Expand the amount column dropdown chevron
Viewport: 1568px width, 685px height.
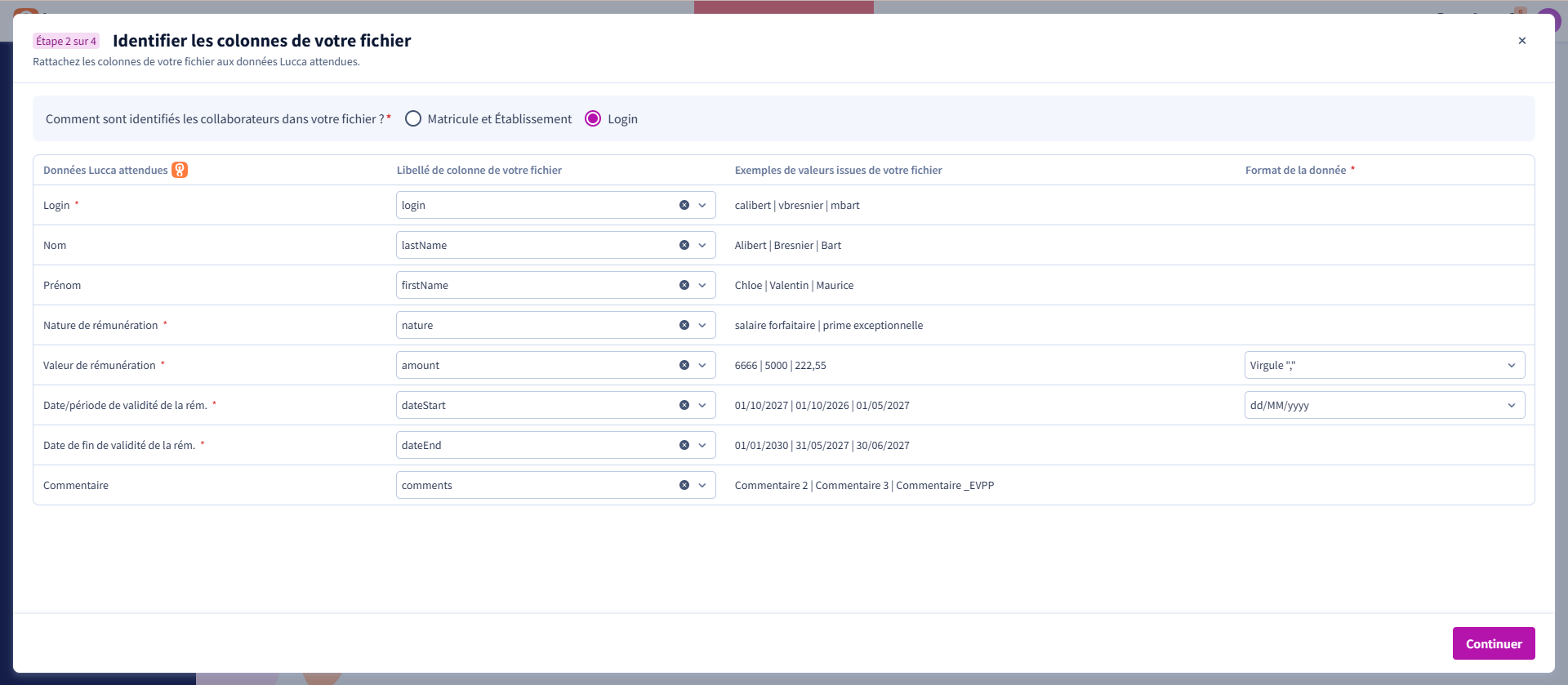click(702, 365)
